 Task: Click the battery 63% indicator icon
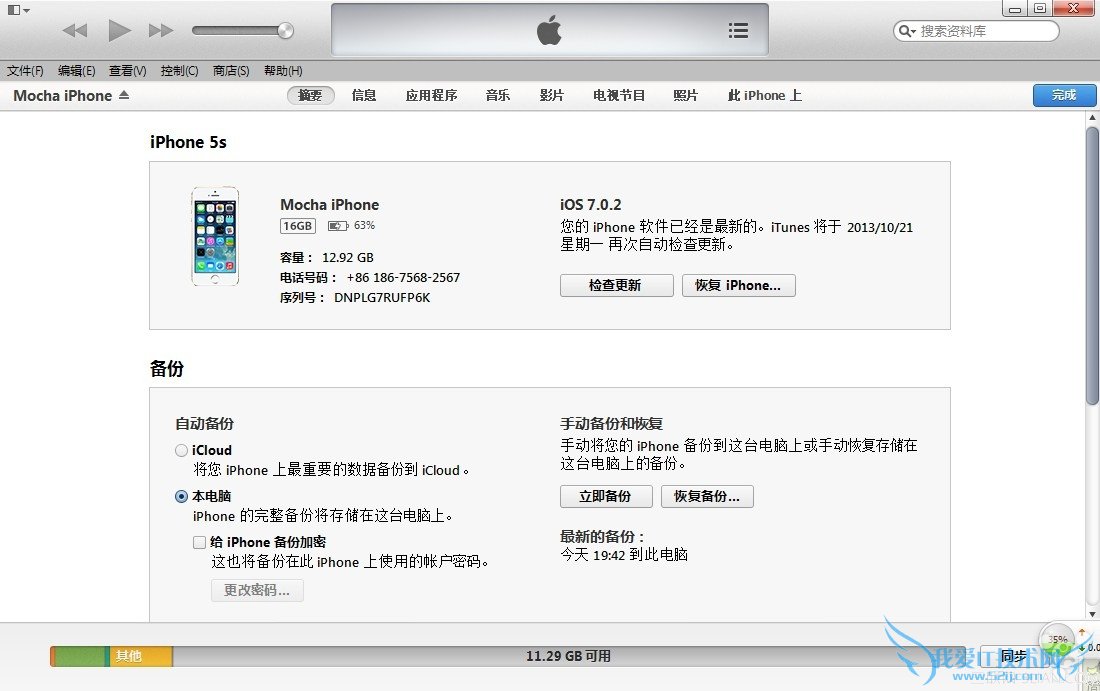(x=338, y=226)
